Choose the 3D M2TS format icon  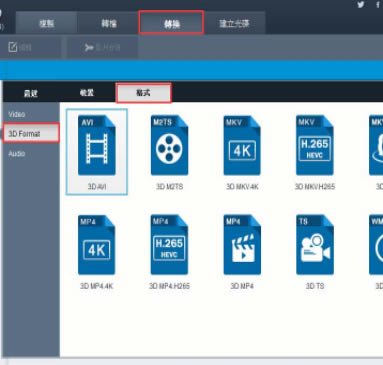[169, 145]
